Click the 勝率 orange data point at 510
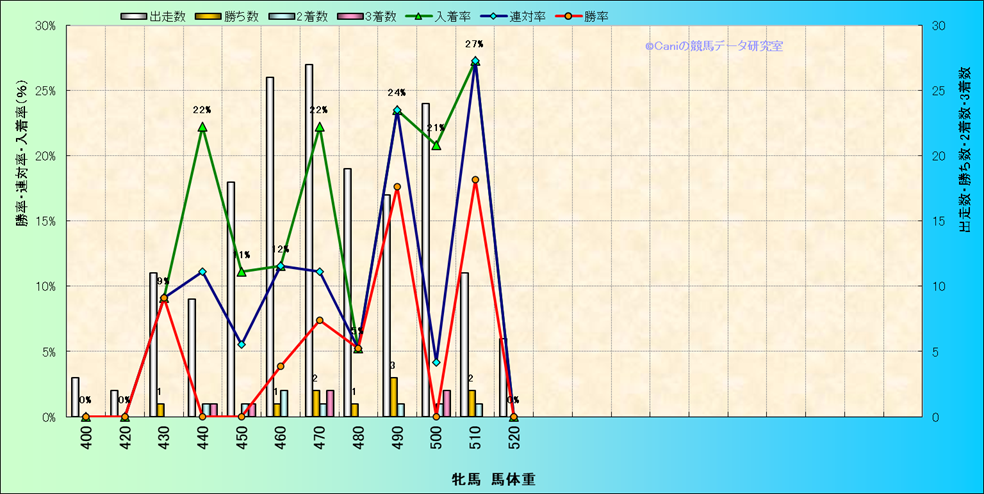The image size is (984, 494). coord(475,180)
